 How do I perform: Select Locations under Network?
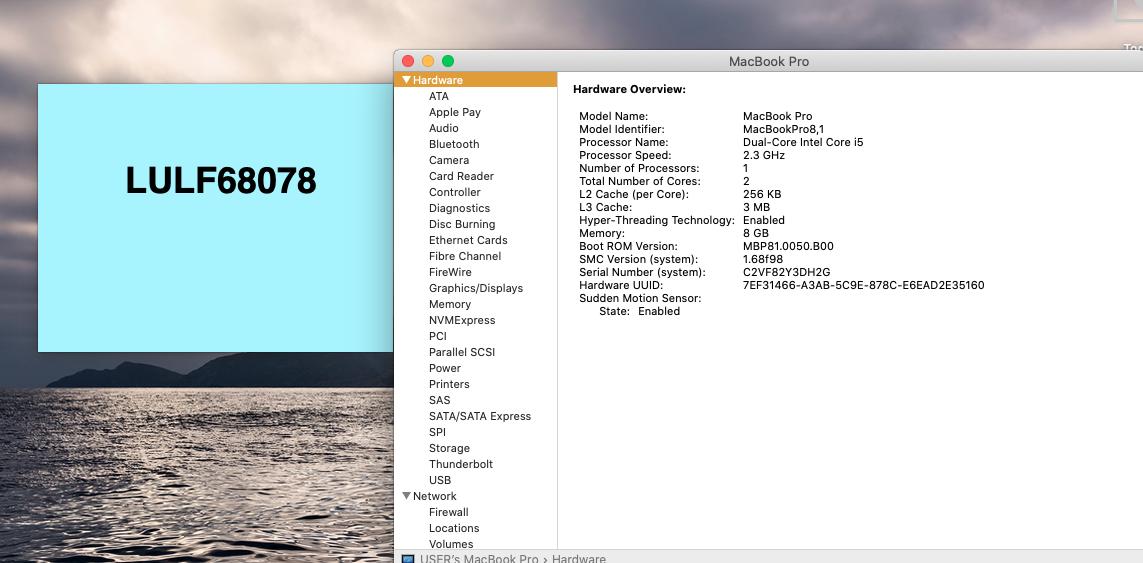click(x=454, y=529)
